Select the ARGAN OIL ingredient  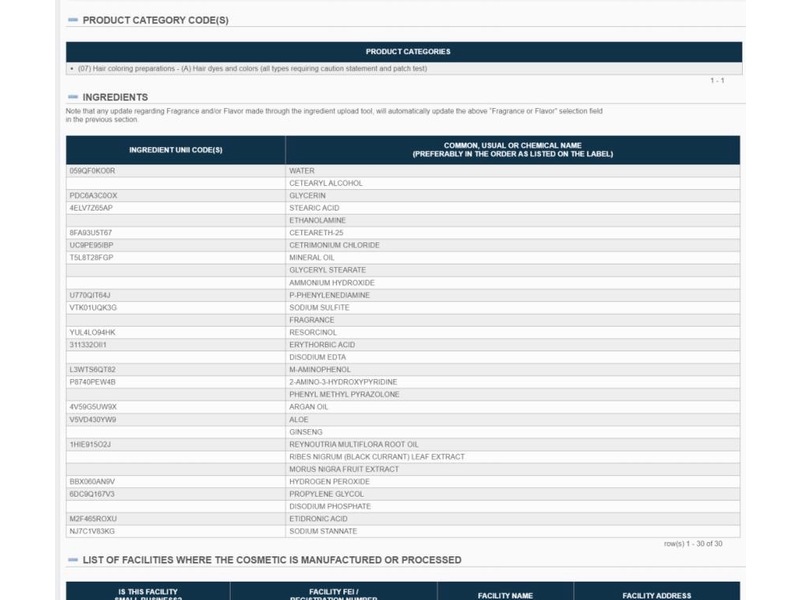[309, 407]
